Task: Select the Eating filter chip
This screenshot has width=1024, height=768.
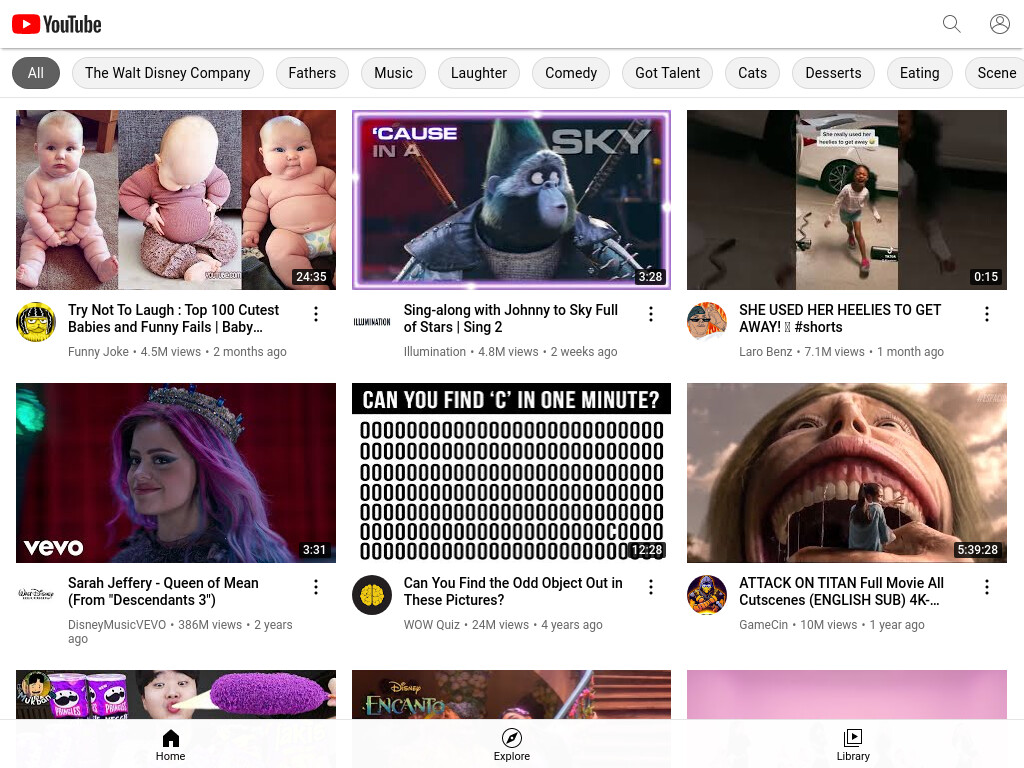Action: point(920,73)
